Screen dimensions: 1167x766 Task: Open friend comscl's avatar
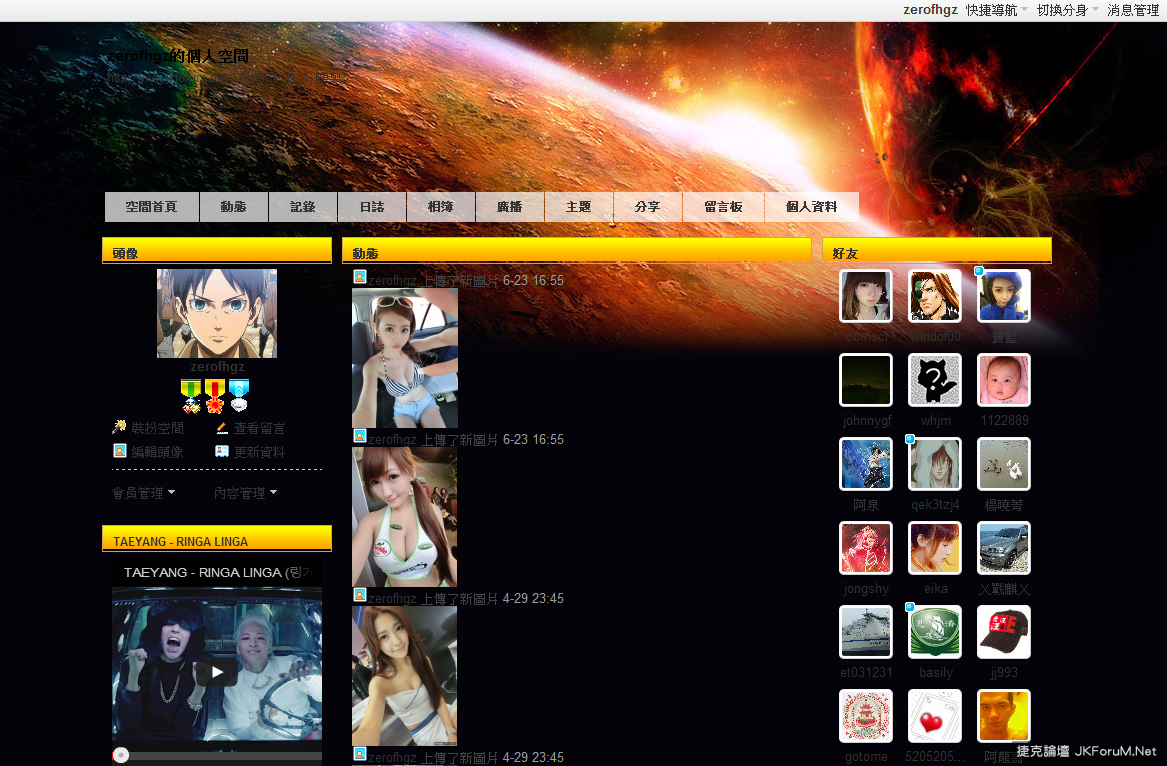pyautogui.click(x=866, y=296)
